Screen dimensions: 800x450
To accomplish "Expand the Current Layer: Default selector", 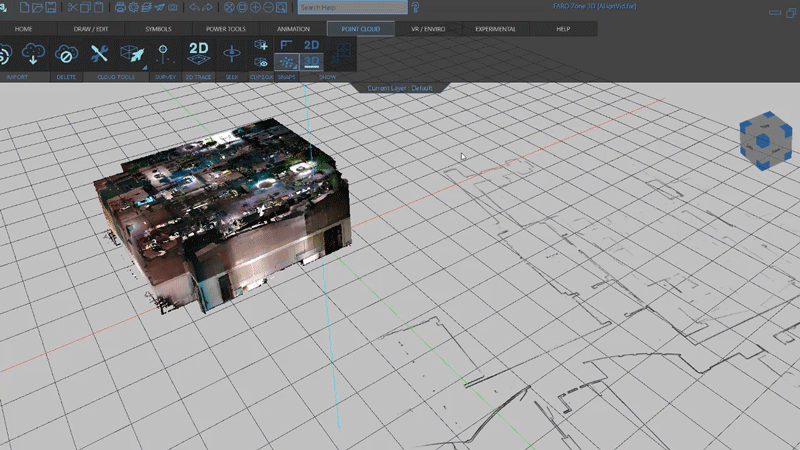I will coord(400,88).
